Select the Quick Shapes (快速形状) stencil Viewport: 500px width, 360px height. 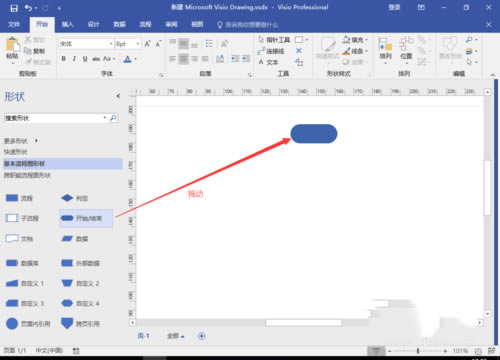(x=16, y=152)
